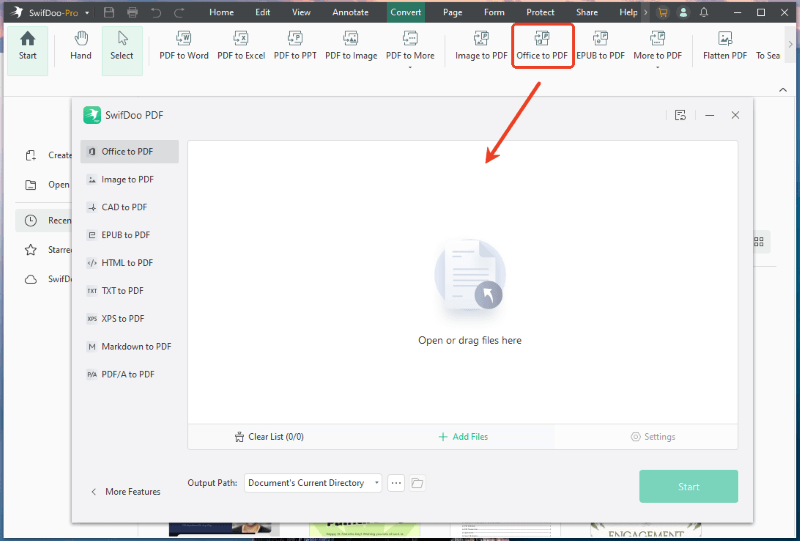800x541 pixels.
Task: Click the browse ellipsis button
Action: tap(396, 483)
